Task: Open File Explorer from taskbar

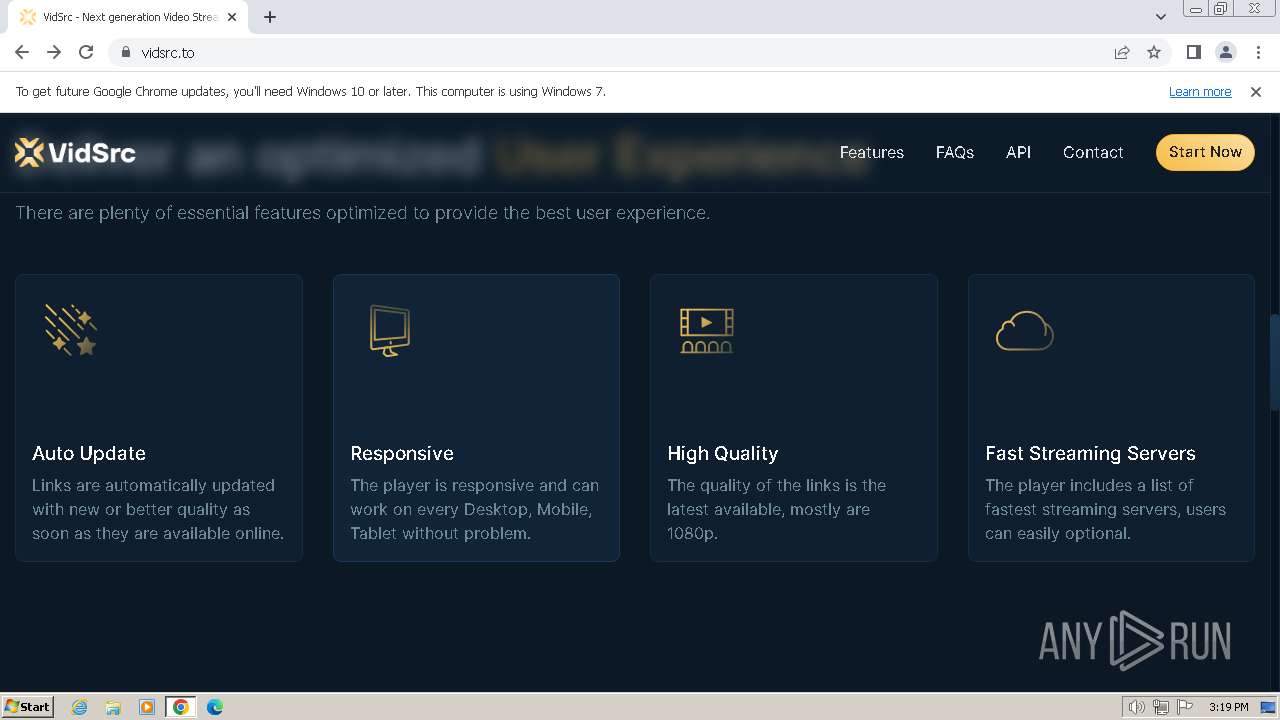Action: click(x=113, y=707)
